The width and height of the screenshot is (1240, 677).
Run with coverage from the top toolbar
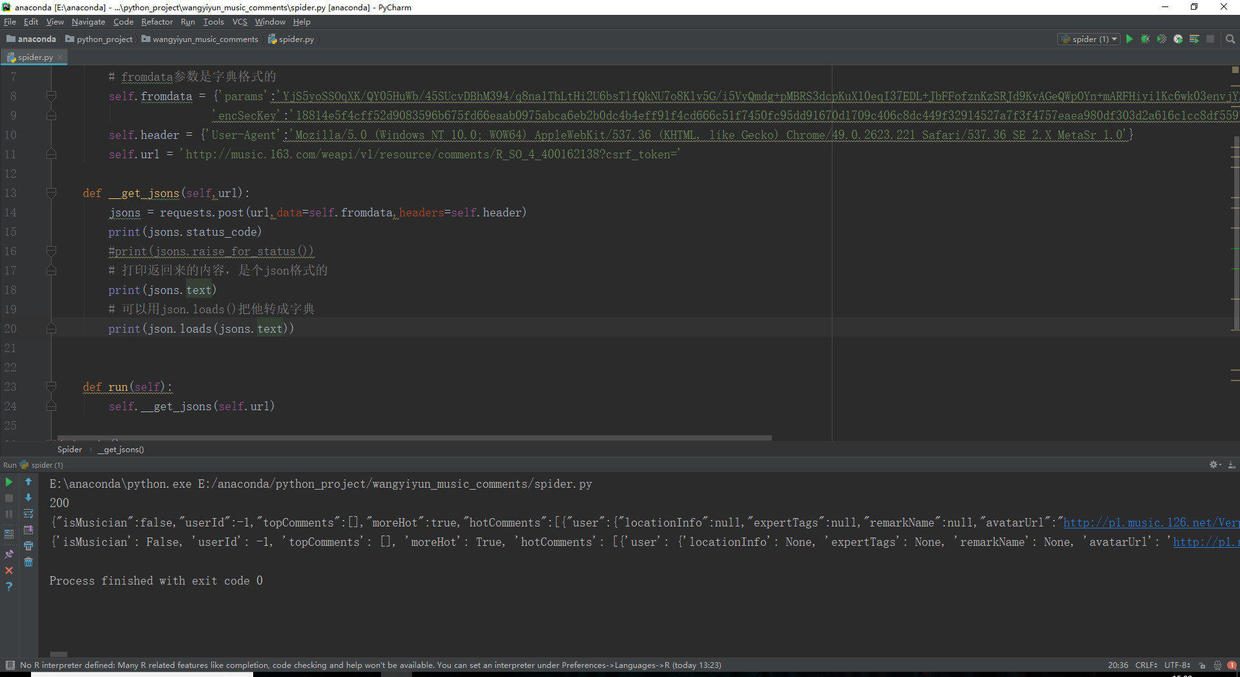(1161, 39)
